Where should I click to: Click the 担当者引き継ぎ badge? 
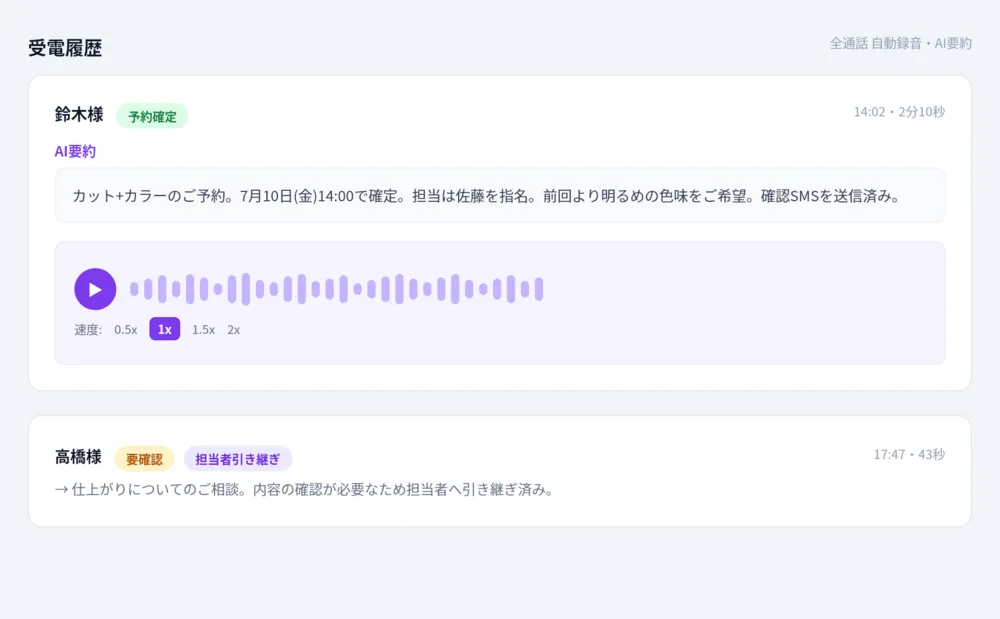[x=237, y=459]
